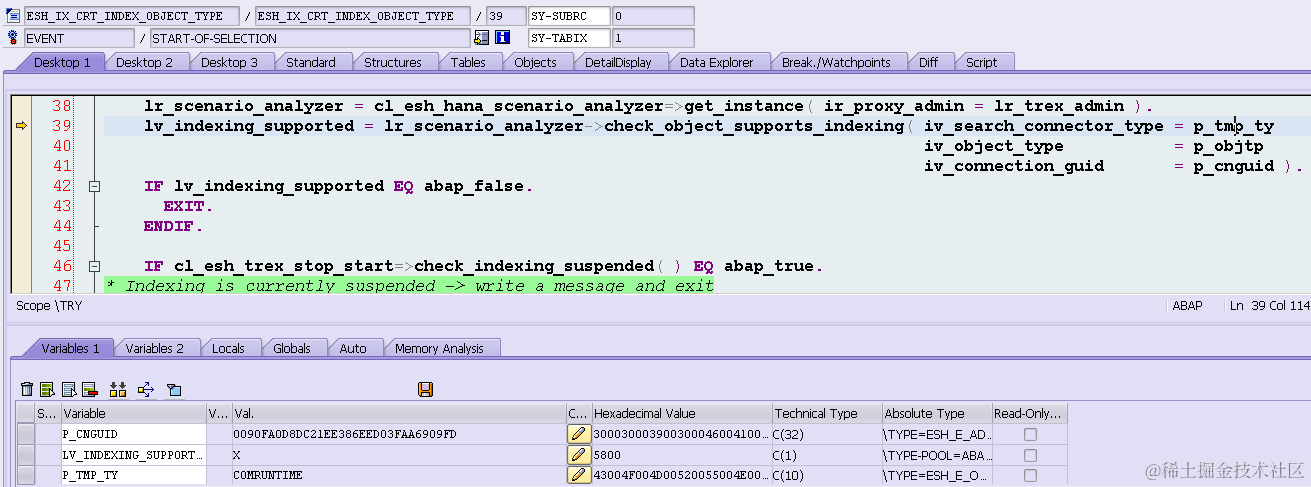
Task: Open the Tables tab
Action: 468,62
